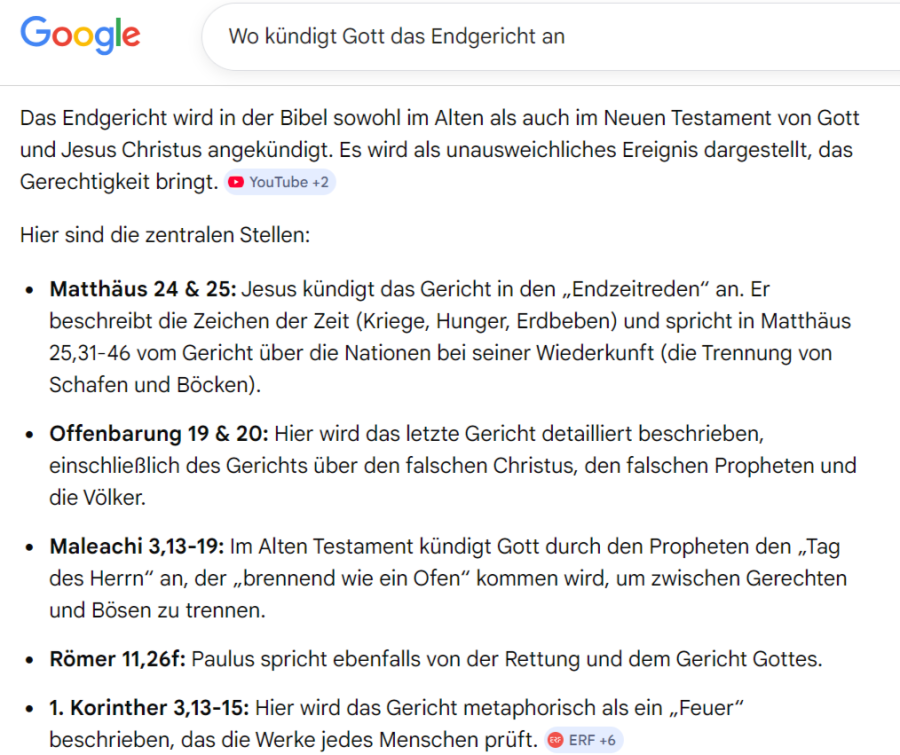This screenshot has height=755, width=900.
Task: Click the bullet point before 1. Korinther
Action: (x=31, y=710)
